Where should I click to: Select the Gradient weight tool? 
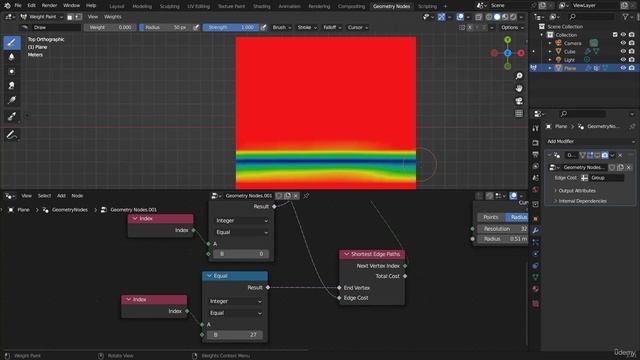(12, 100)
